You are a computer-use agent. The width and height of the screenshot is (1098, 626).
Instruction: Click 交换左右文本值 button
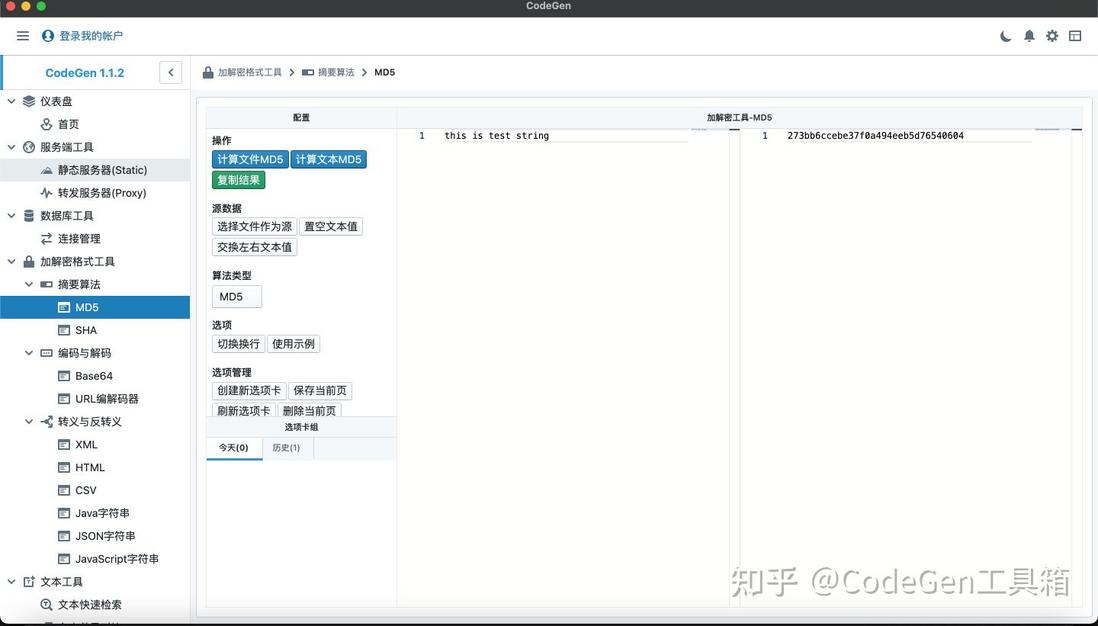[x=254, y=247]
